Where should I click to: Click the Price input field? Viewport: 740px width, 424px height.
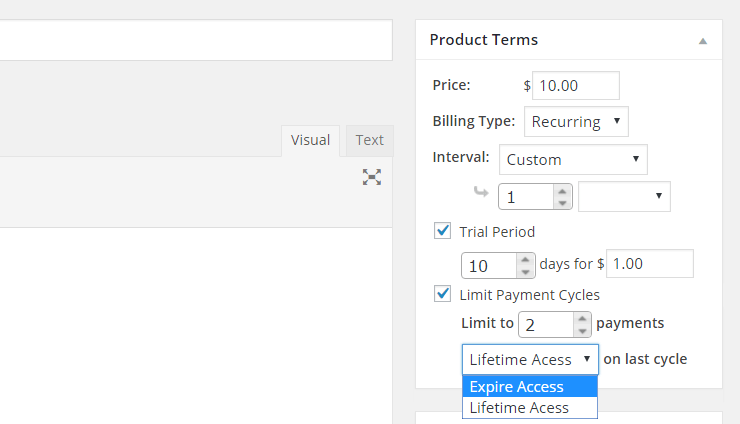coord(576,85)
